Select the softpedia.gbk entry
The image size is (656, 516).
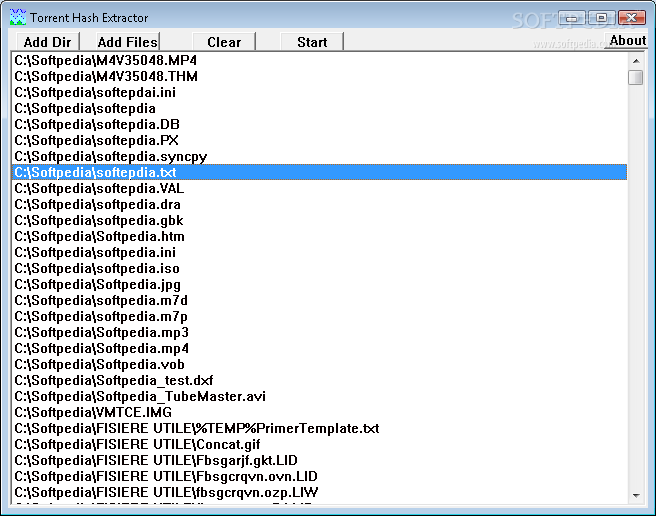click(x=319, y=220)
